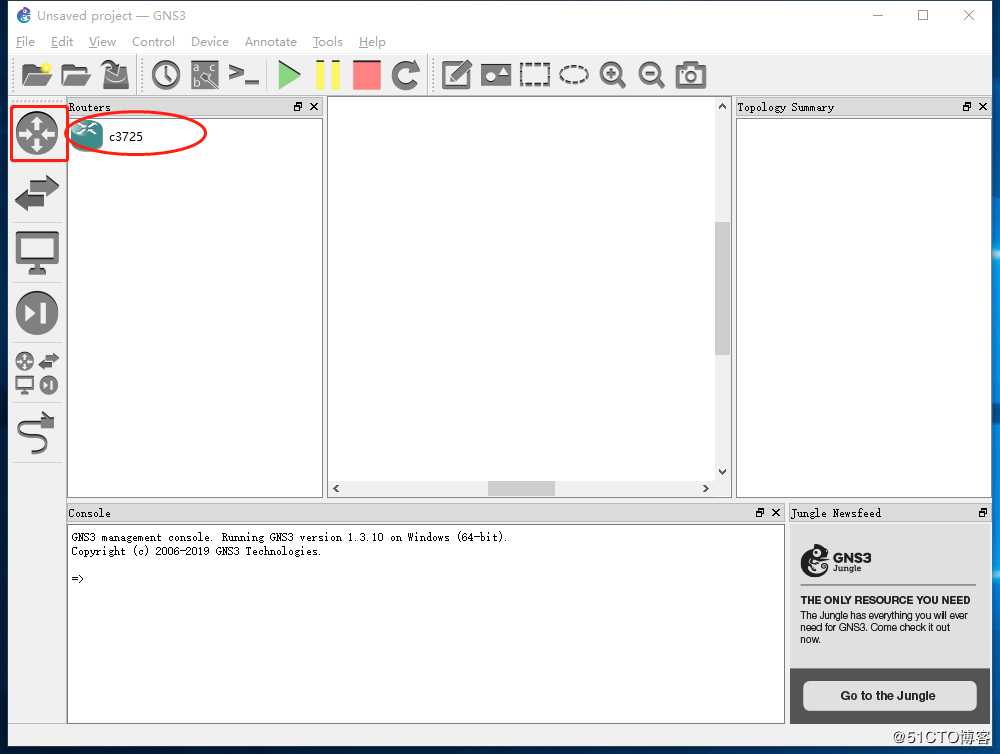Undock the Console panel
Viewport: 1000px width, 754px height.
coord(760,512)
